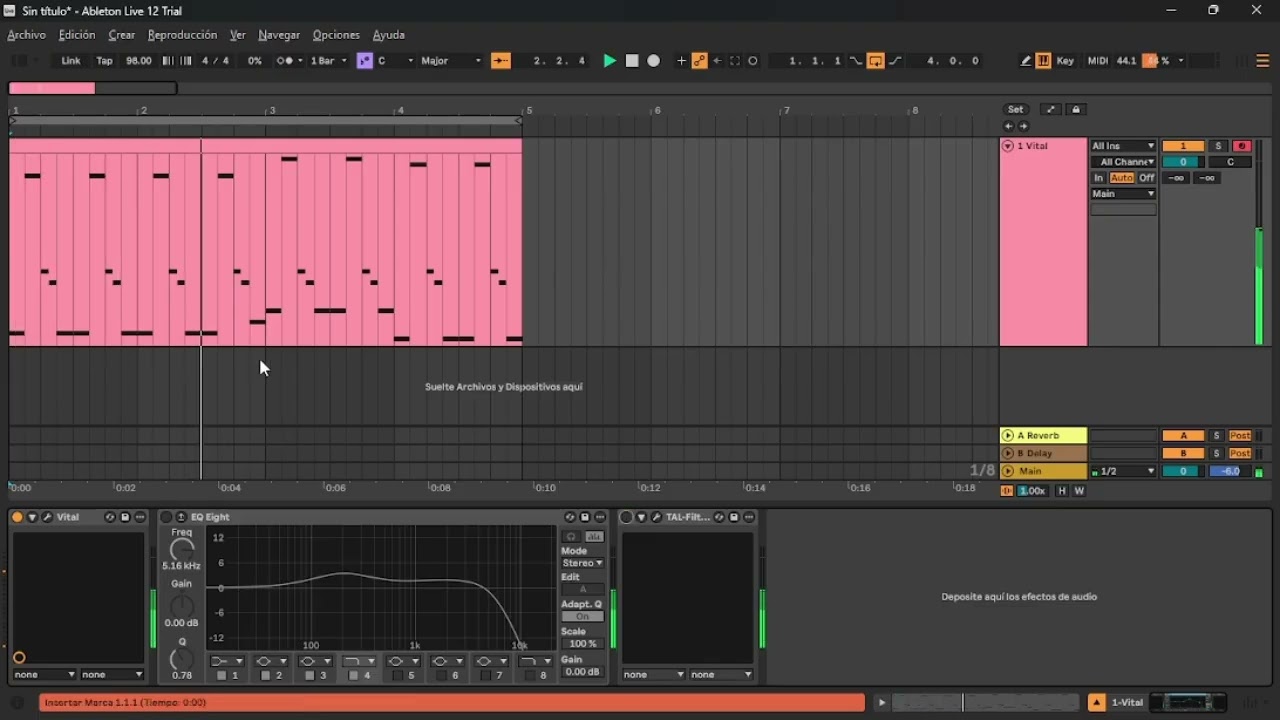The width and height of the screenshot is (1280, 720).
Task: Adjust the EQ Eight Freq knob
Action: coord(182,549)
